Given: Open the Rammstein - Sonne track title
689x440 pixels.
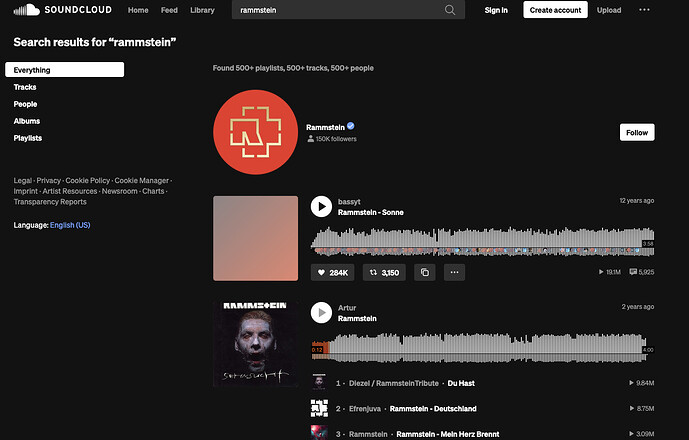Looking at the screenshot, I should click(x=370, y=212).
